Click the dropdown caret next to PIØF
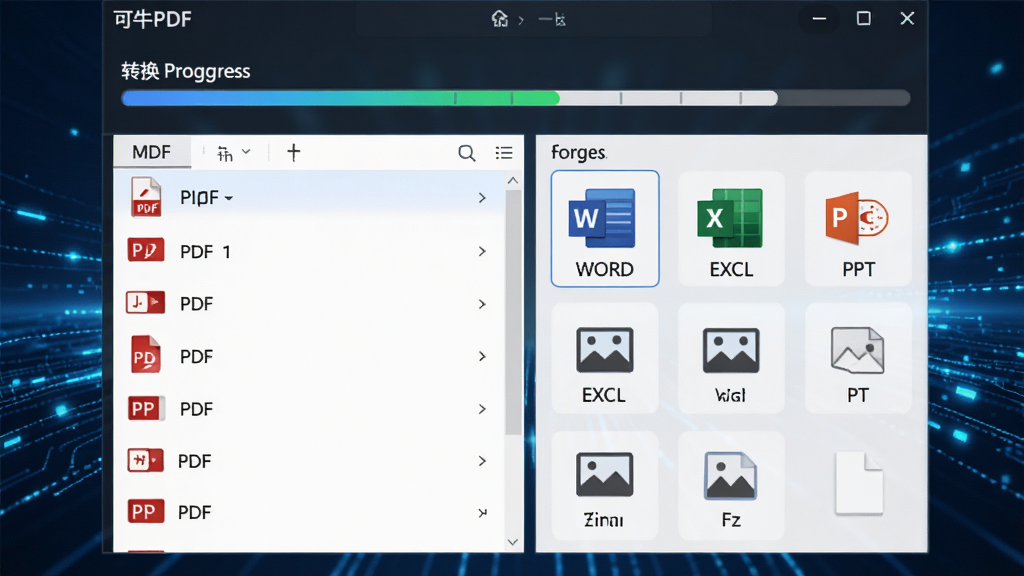Screen dimensions: 1024x576 pos(229,198)
